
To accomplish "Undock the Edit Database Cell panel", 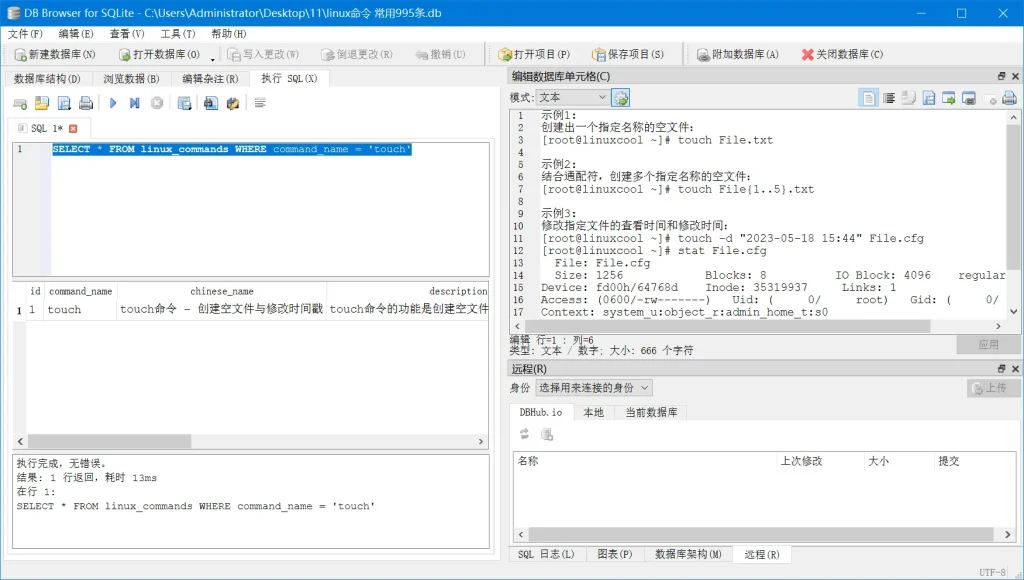I will pos(1002,76).
